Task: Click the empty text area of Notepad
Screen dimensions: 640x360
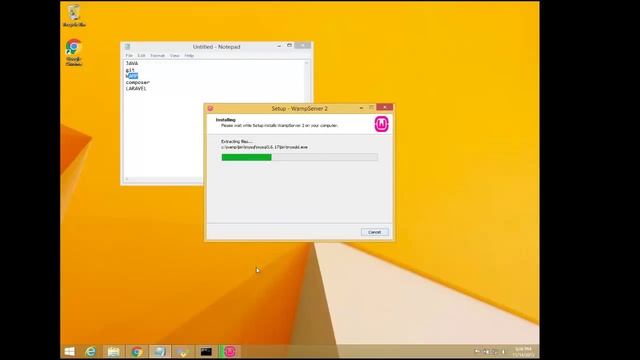Action: point(163,135)
